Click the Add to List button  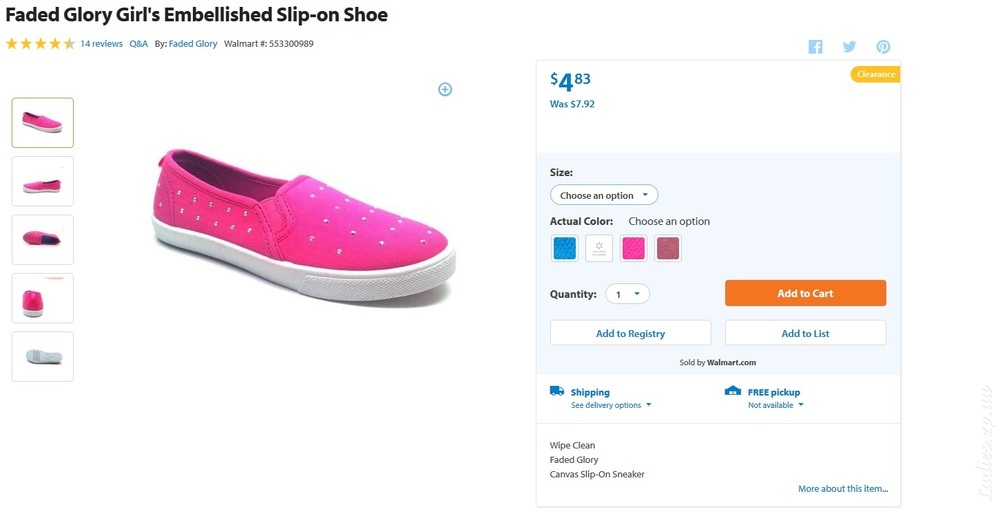(805, 333)
